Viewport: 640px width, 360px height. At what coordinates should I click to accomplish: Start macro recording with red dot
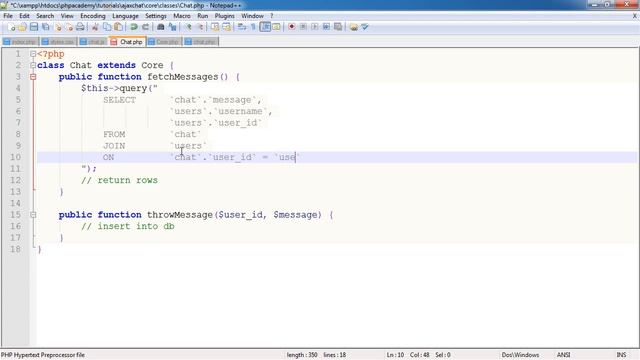tap(291, 27)
